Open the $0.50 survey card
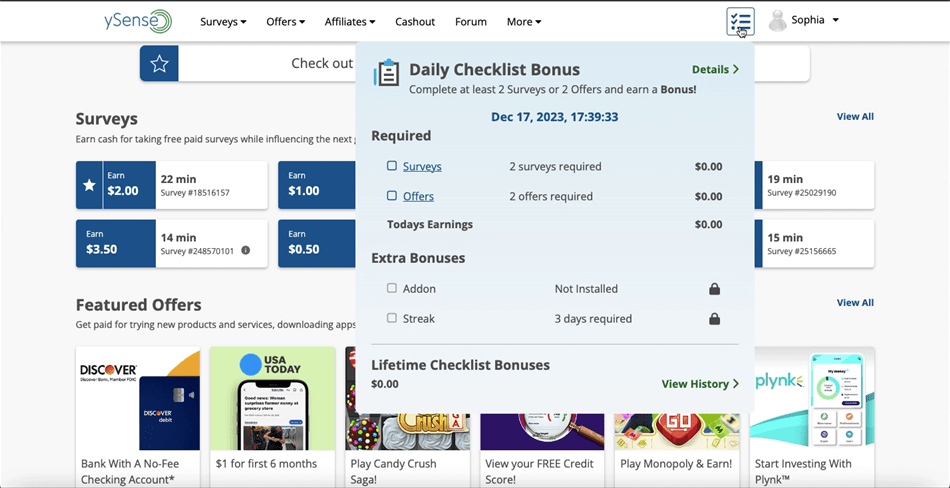Viewport: 950px width, 488px height. pos(316,244)
